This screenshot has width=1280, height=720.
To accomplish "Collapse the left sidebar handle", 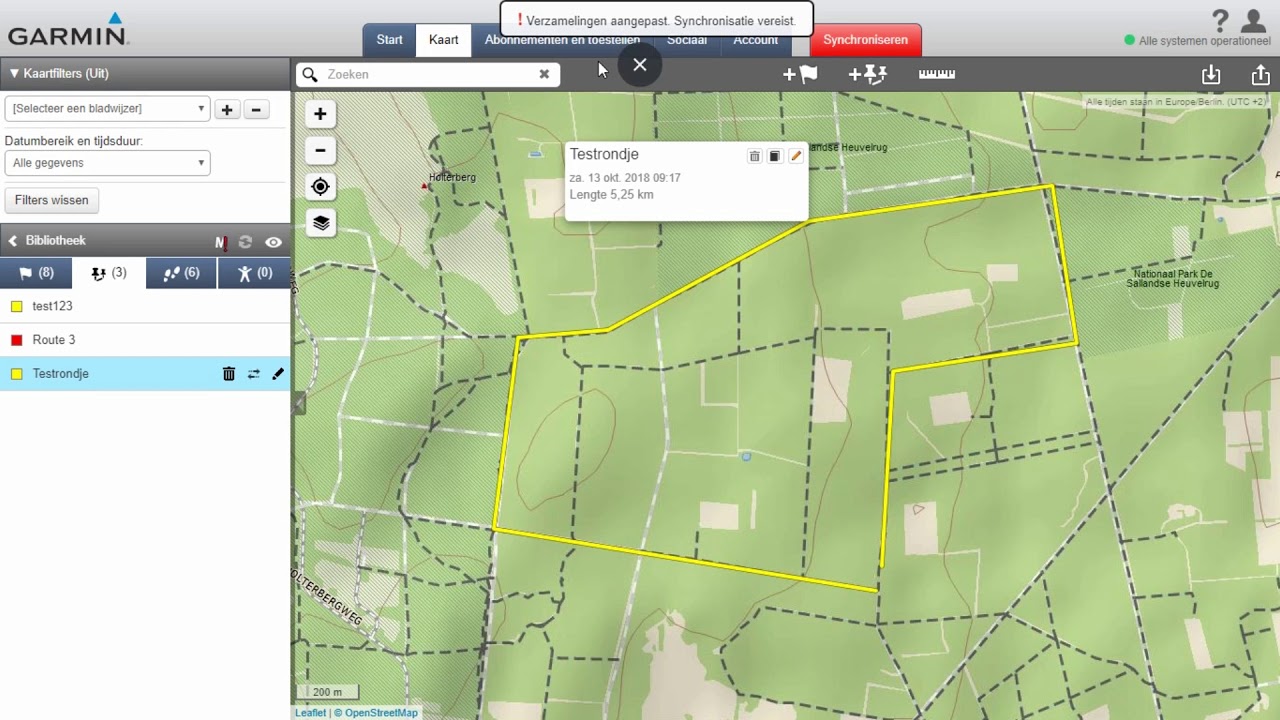I will (x=298, y=403).
